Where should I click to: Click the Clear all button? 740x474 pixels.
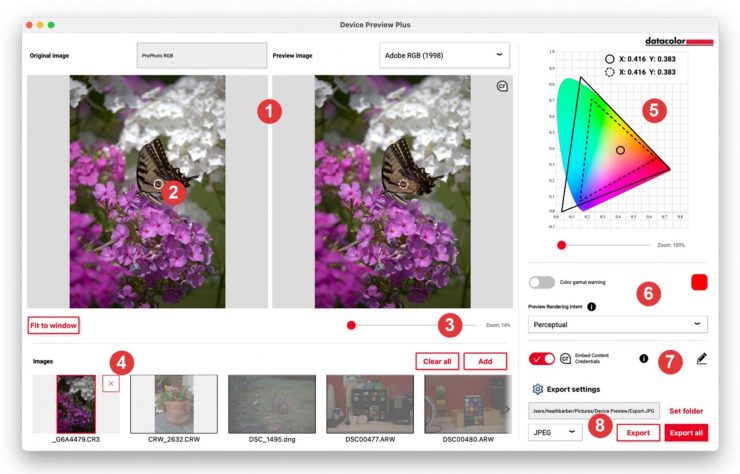(x=436, y=361)
